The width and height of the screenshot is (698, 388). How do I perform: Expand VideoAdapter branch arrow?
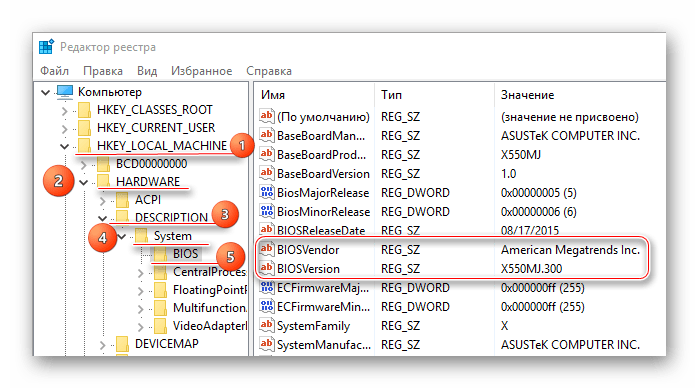coord(141,327)
